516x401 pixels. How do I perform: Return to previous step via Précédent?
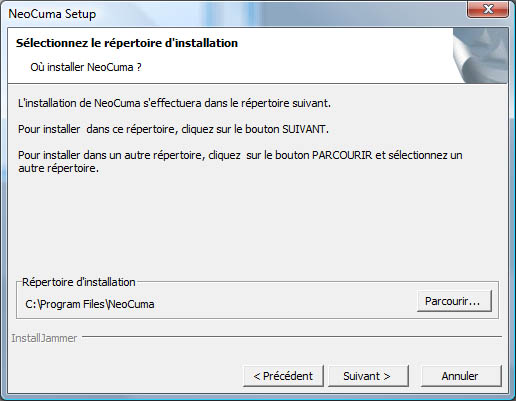(x=283, y=376)
